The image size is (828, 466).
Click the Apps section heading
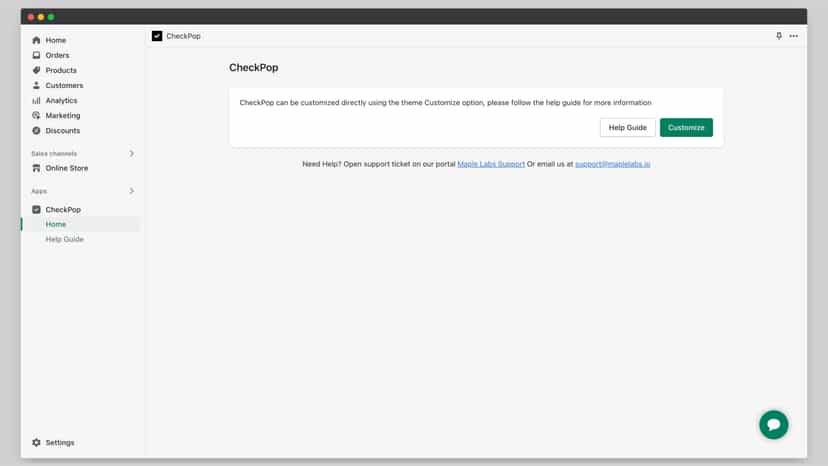point(39,191)
